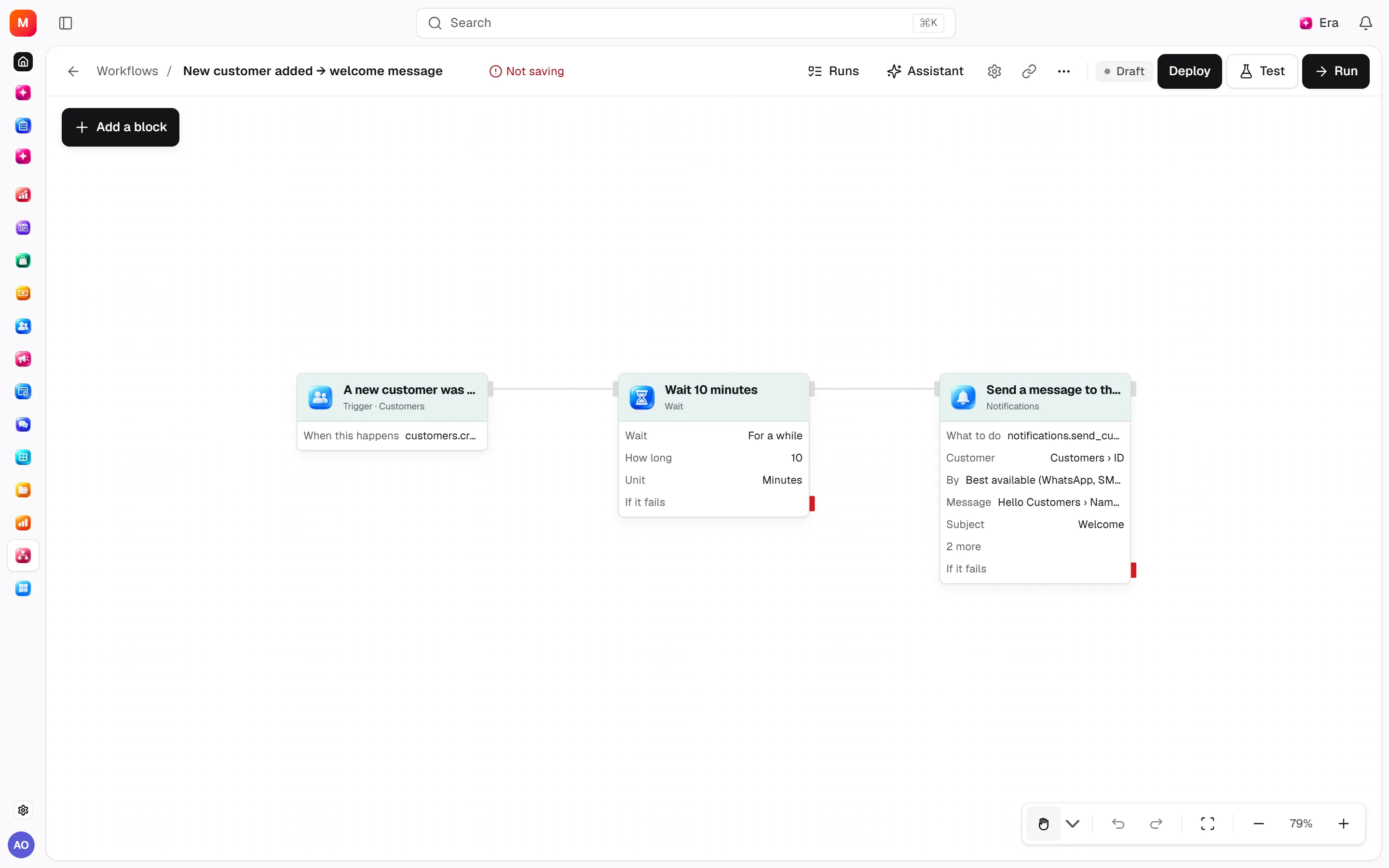Image resolution: width=1389 pixels, height=868 pixels.
Task: Zoom out with the minus button
Action: pos(1258,824)
